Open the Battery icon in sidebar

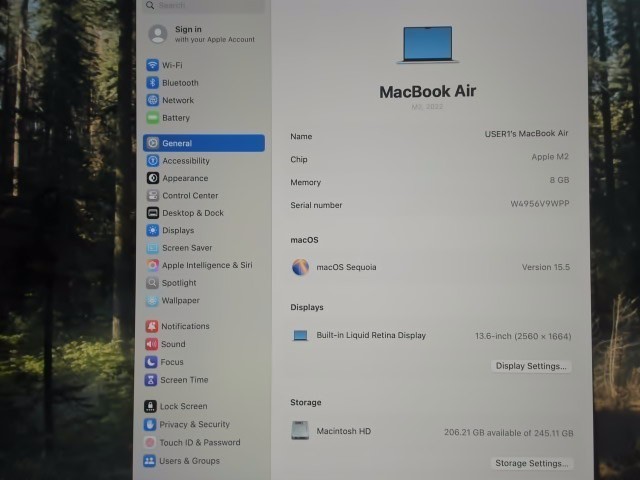point(152,118)
